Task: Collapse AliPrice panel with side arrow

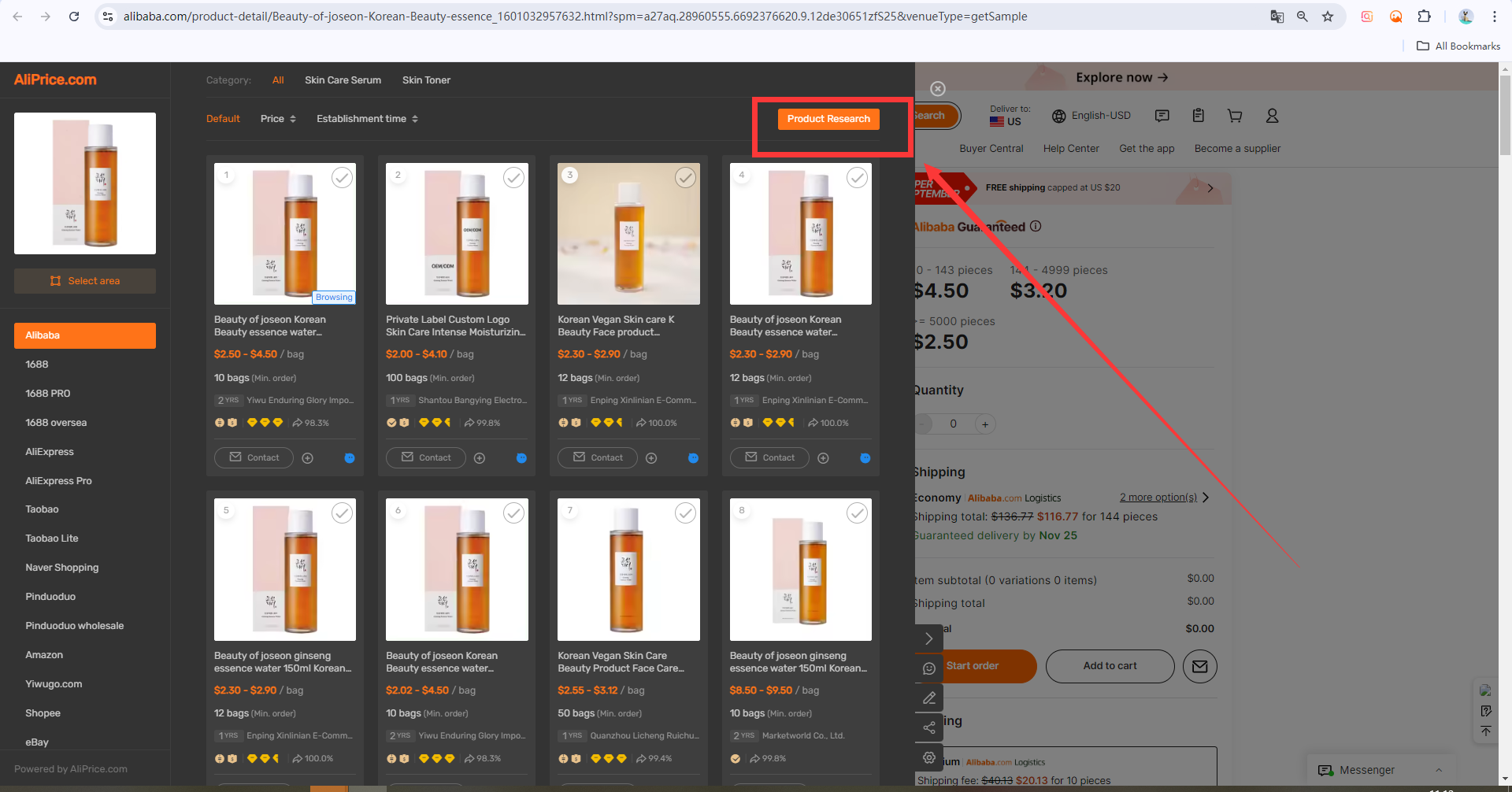Action: tap(929, 638)
